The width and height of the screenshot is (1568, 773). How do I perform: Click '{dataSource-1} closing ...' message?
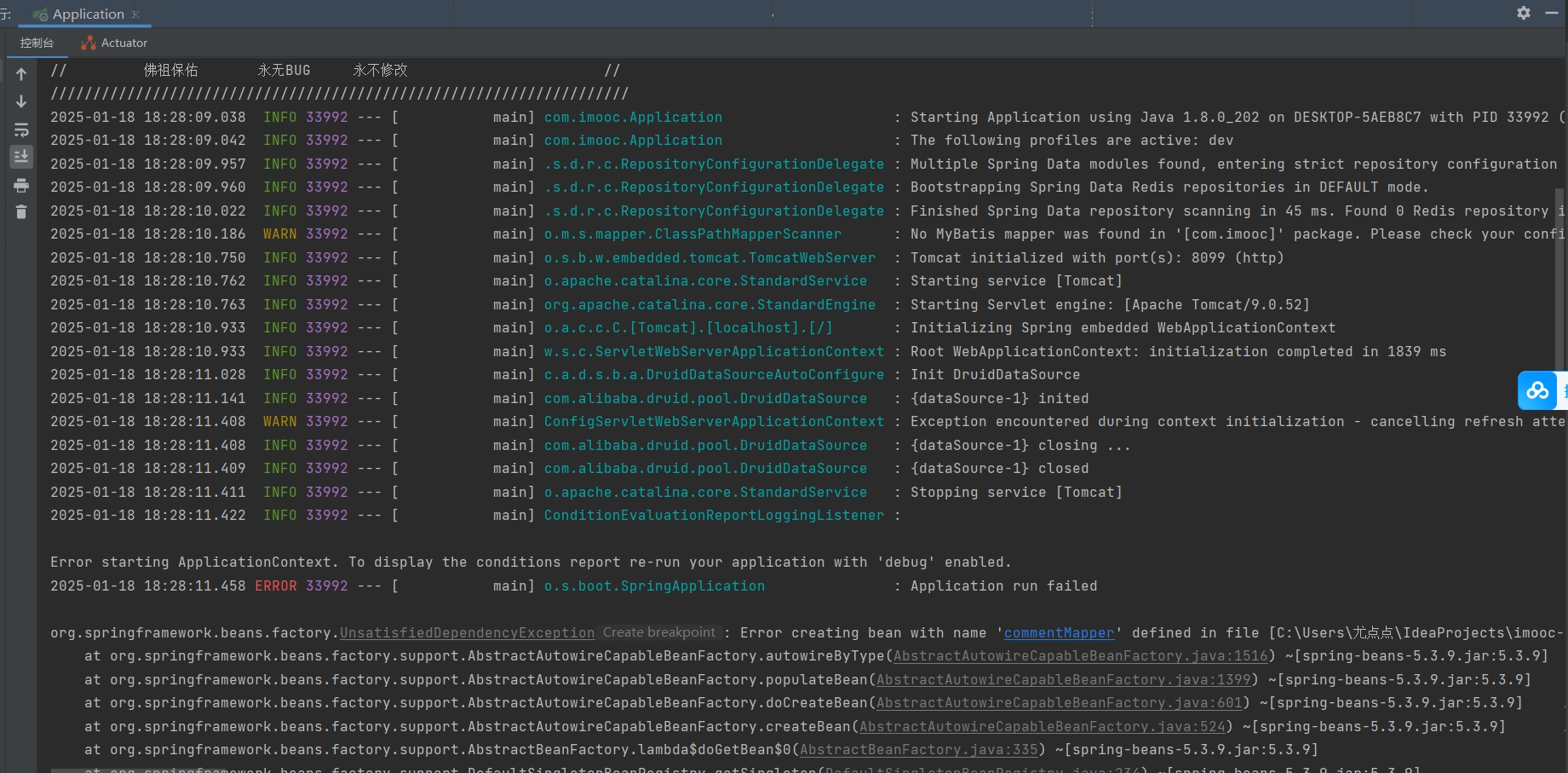(1020, 446)
